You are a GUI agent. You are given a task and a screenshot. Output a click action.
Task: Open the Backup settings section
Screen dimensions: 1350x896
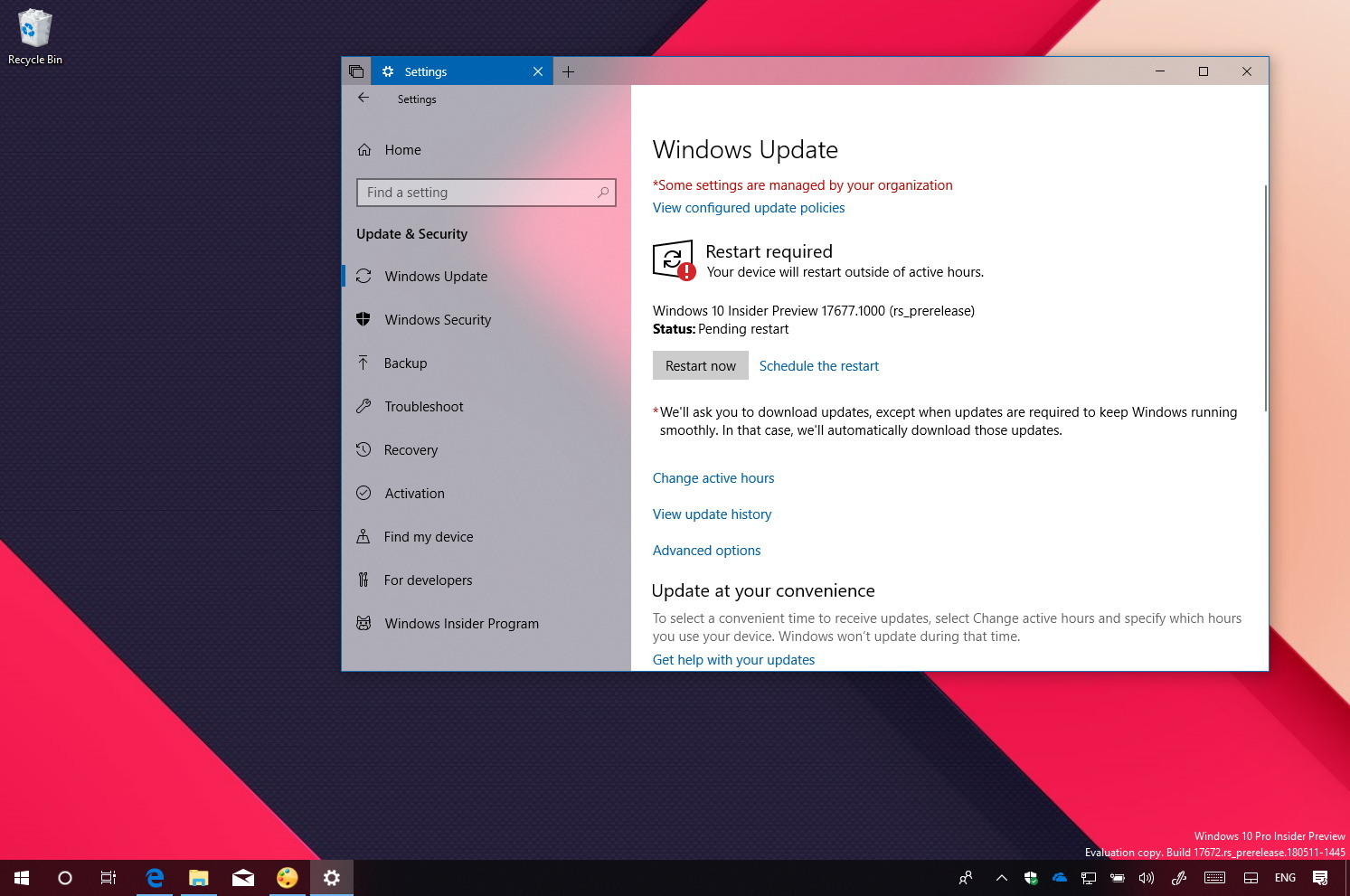pos(405,363)
